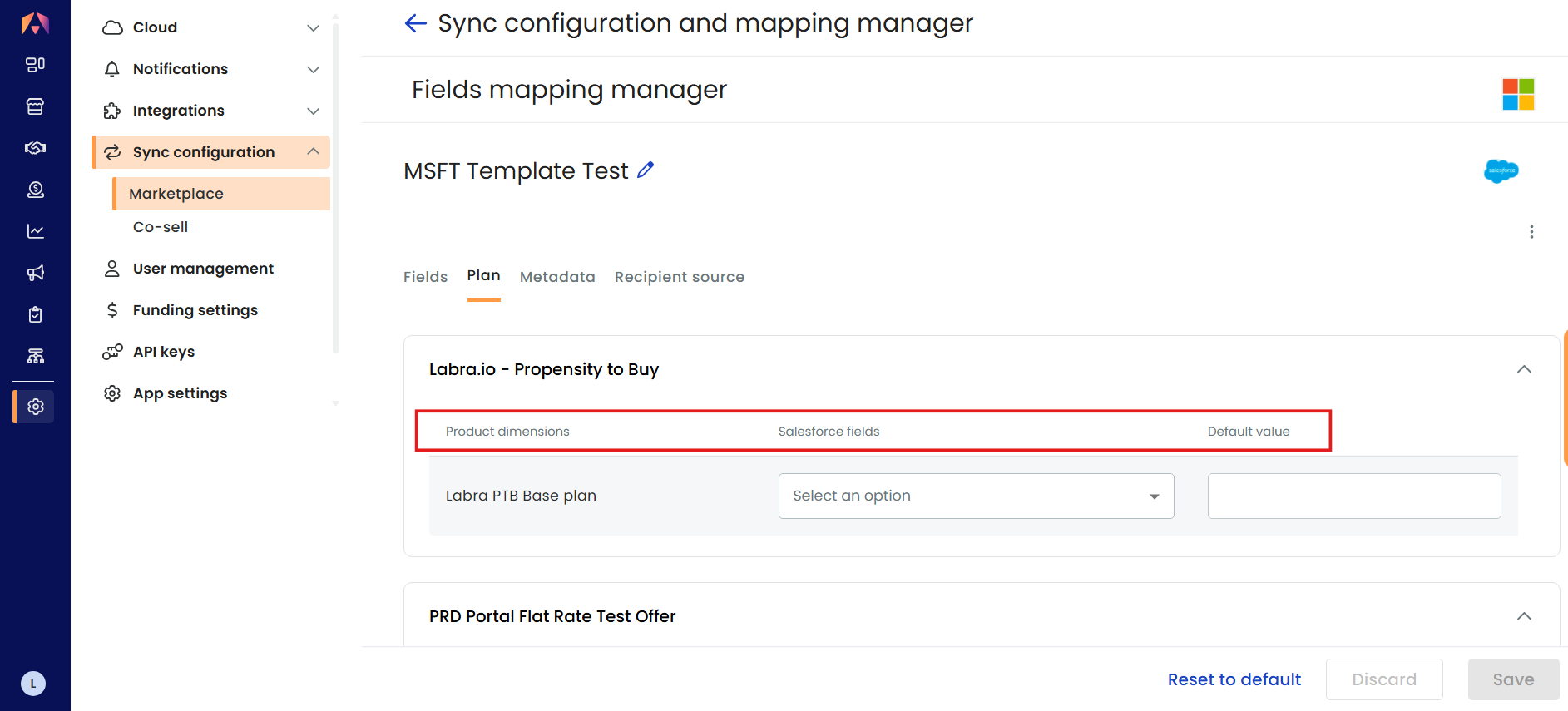Screen dimensions: 1568x711
Task: Open the storefront icon in the navigation rail
Action: click(35, 106)
